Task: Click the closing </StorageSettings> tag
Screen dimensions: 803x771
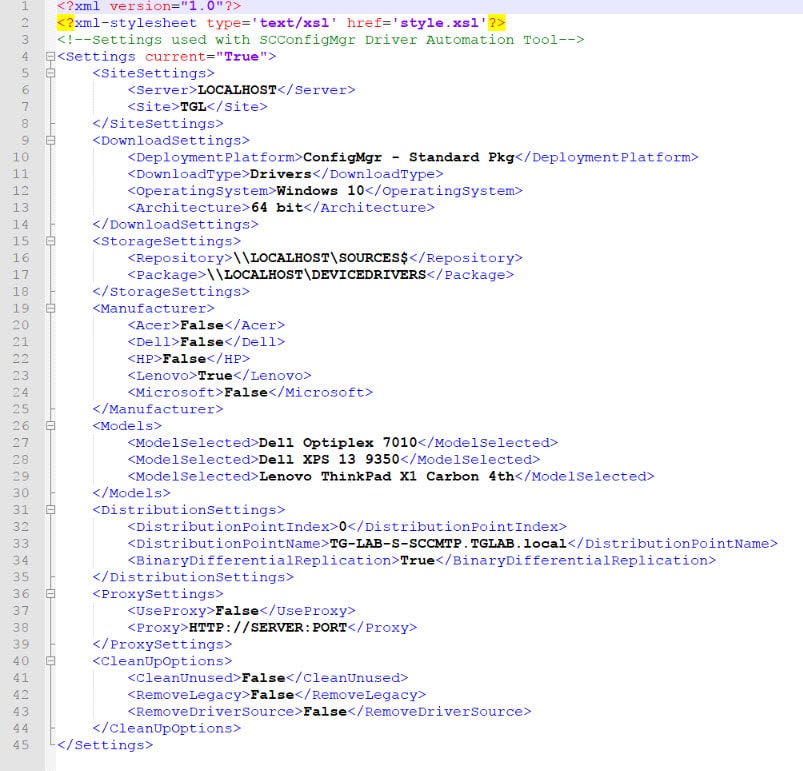Action: [x=171, y=292]
